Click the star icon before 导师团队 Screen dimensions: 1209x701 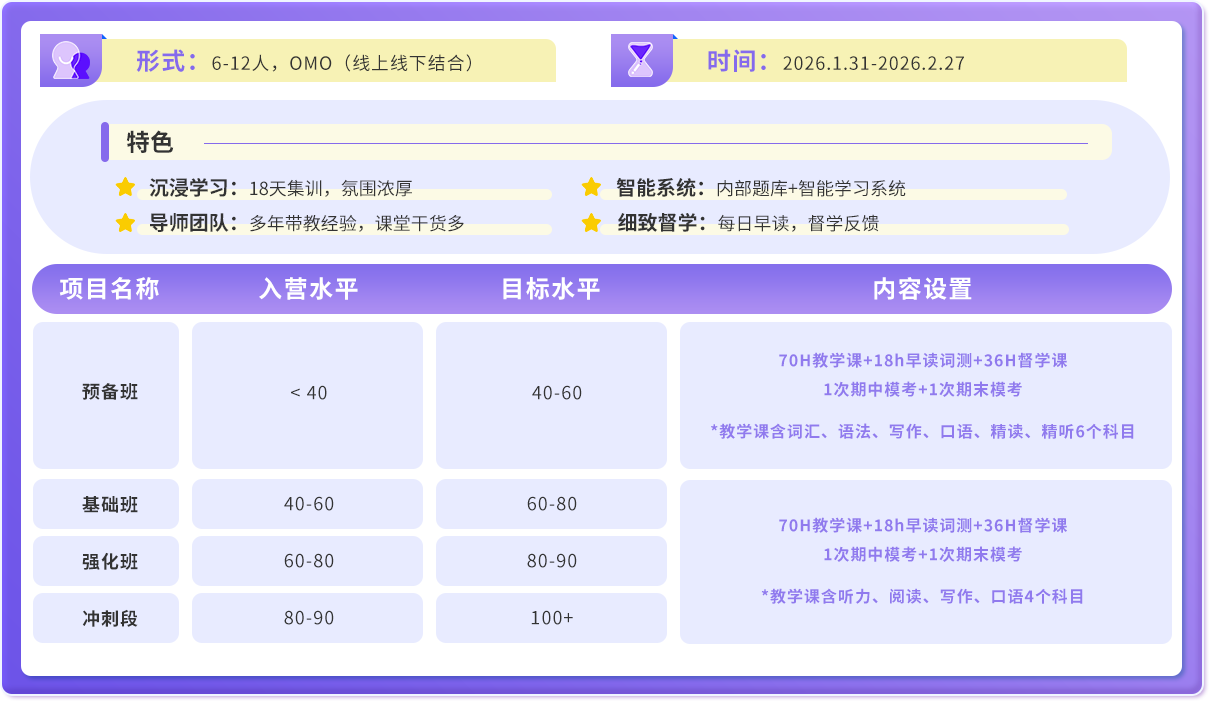click(125, 223)
